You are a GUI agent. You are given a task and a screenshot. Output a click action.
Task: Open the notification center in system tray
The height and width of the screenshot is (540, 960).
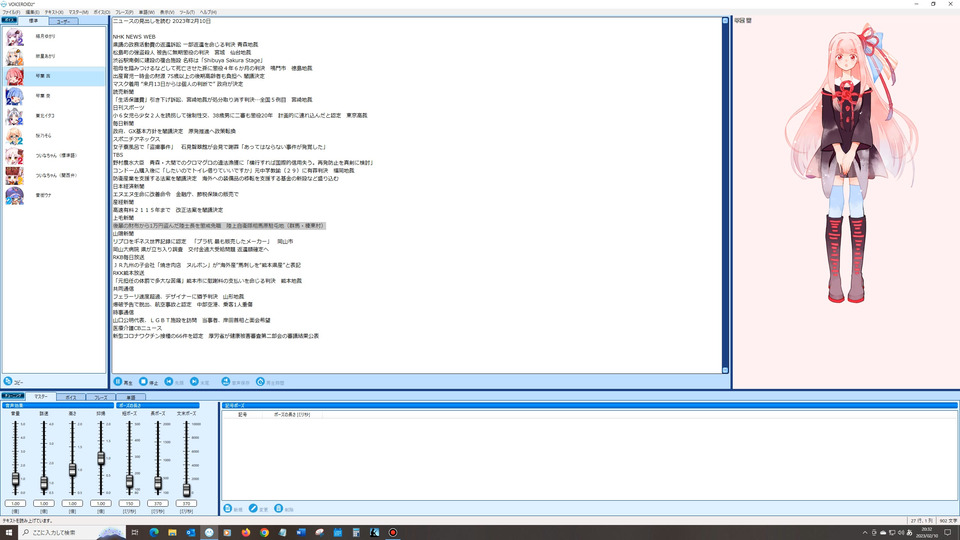(x=948, y=533)
